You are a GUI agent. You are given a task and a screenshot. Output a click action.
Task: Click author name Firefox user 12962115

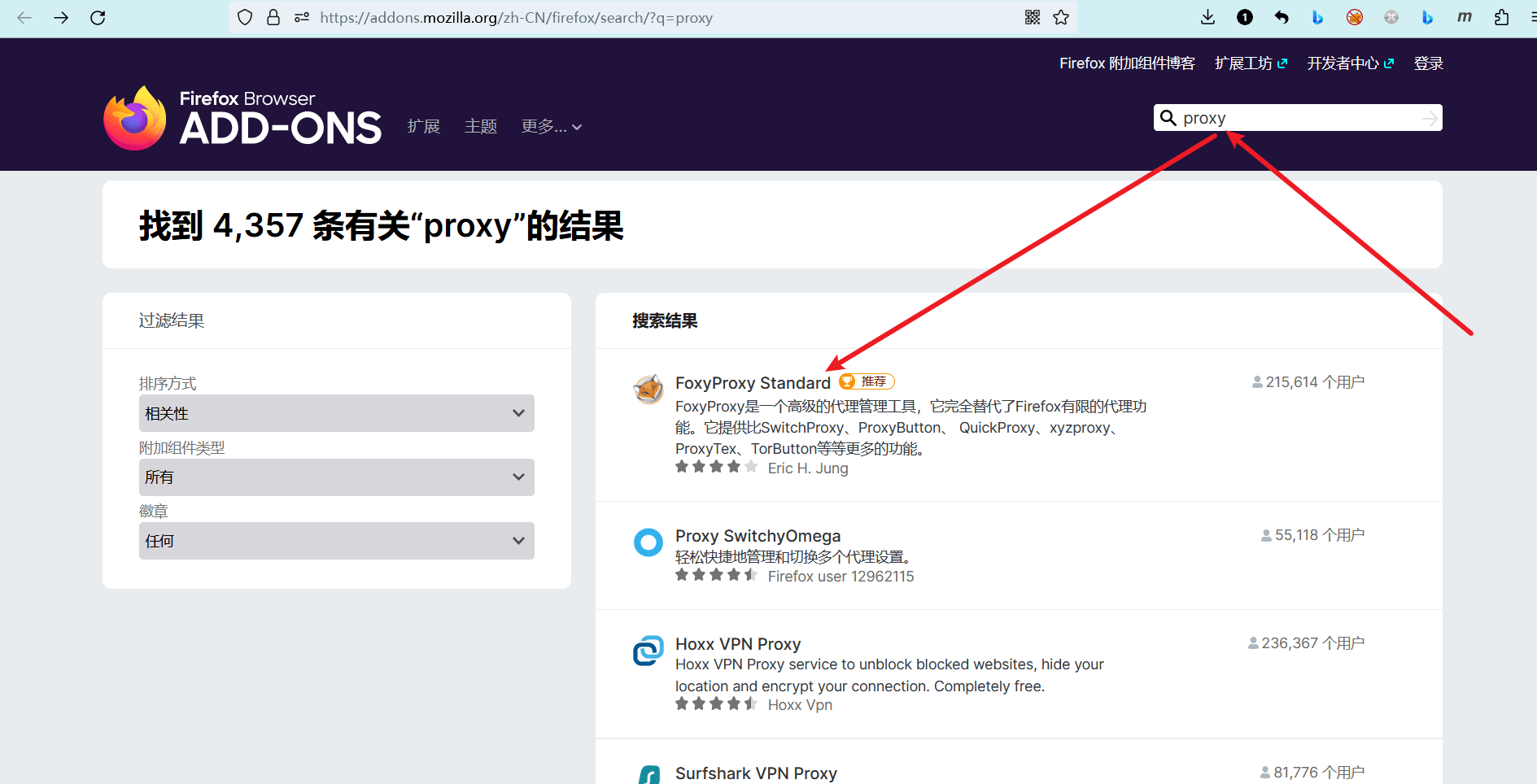[841, 577]
